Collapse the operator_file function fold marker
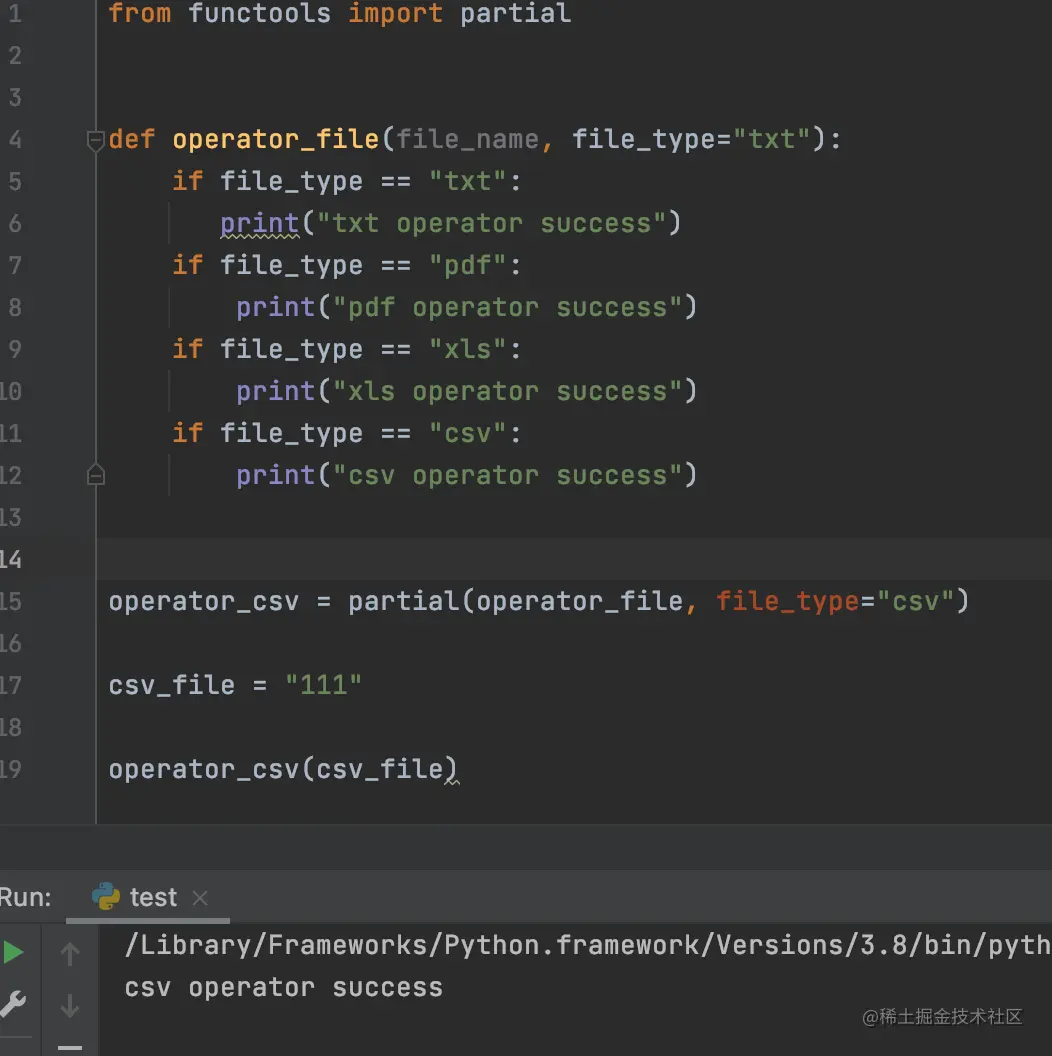This screenshot has height=1056, width=1052. [x=96, y=140]
